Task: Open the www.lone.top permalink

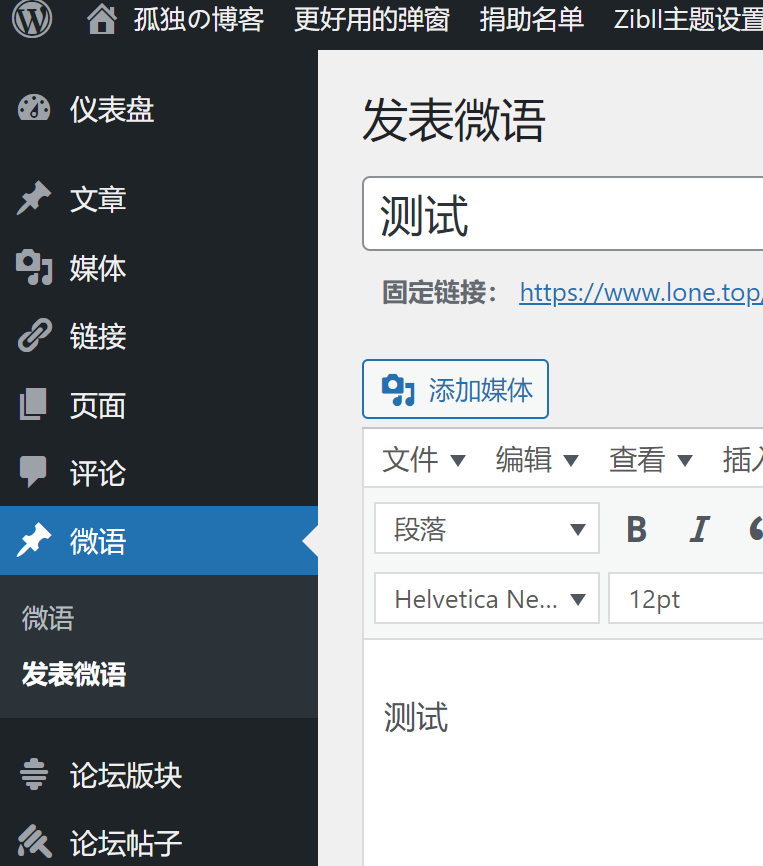Action: [641, 293]
